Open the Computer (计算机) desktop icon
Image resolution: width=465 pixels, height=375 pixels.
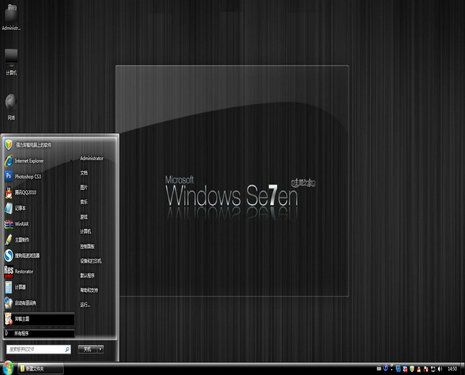(11, 62)
